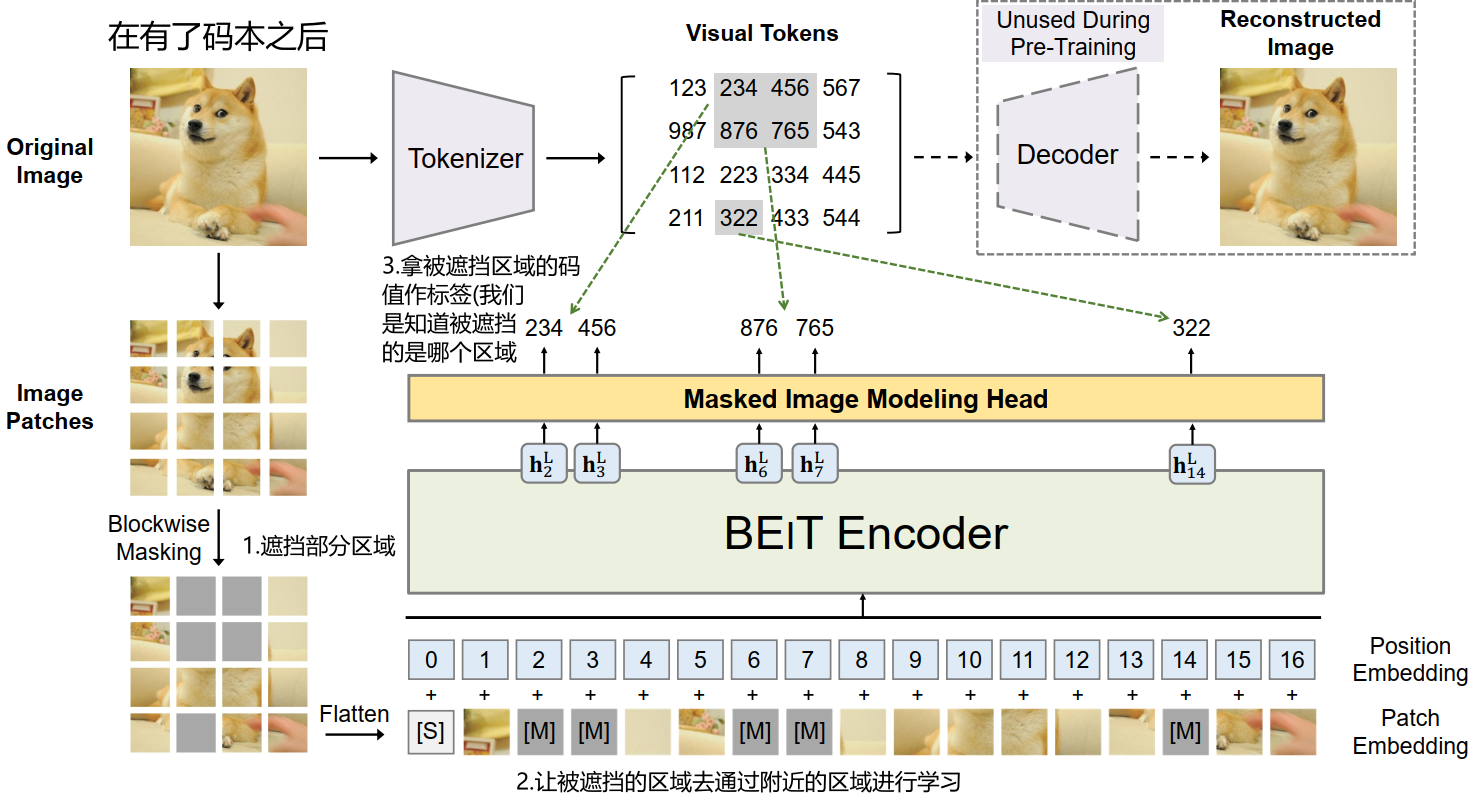The height and width of the screenshot is (806, 1476).
Task: Click position embedding box 5
Action: [700, 660]
